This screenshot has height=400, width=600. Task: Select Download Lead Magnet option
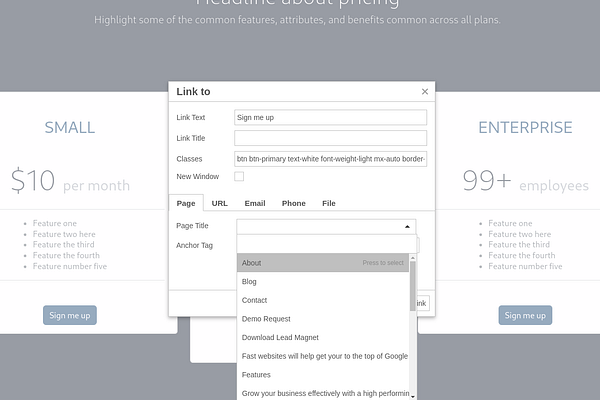[x=323, y=337]
